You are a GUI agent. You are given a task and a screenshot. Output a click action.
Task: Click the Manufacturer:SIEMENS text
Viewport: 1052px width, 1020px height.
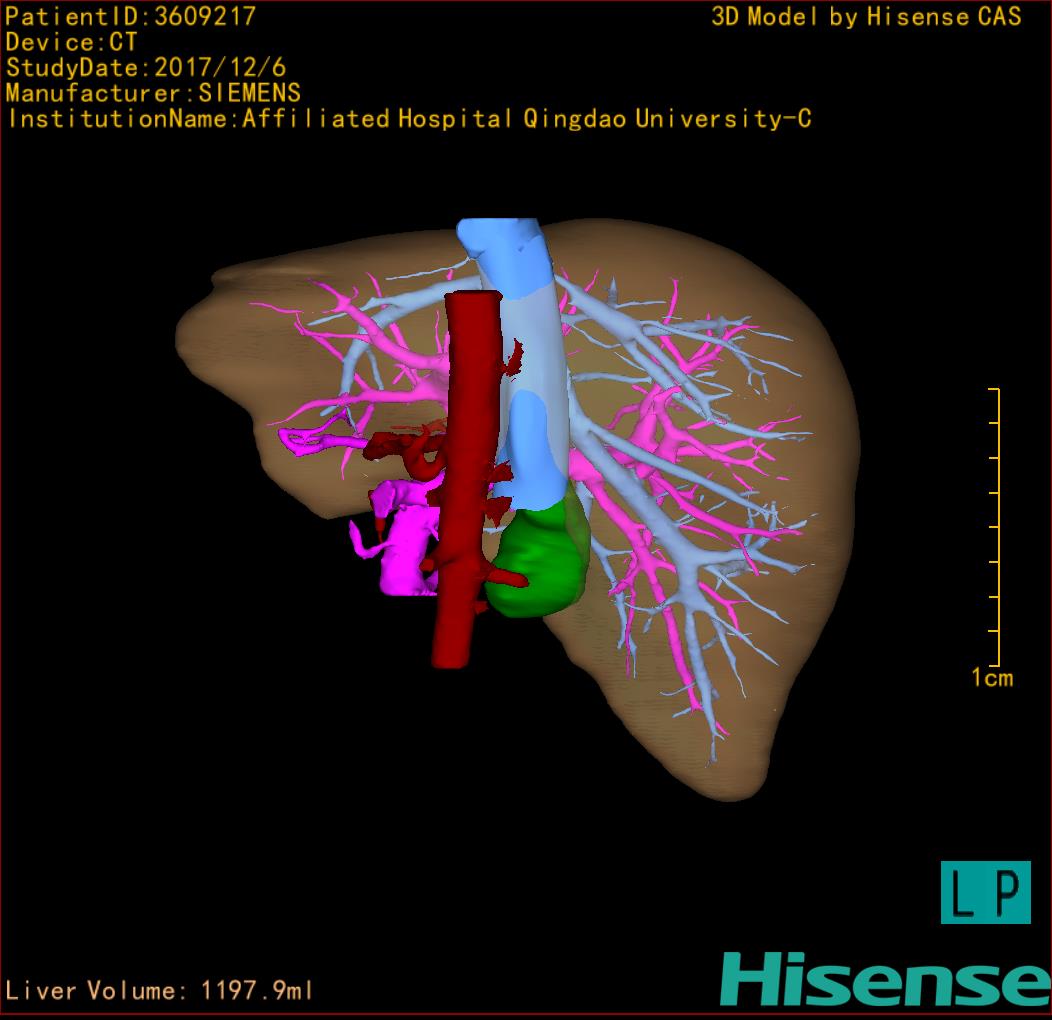(x=153, y=93)
